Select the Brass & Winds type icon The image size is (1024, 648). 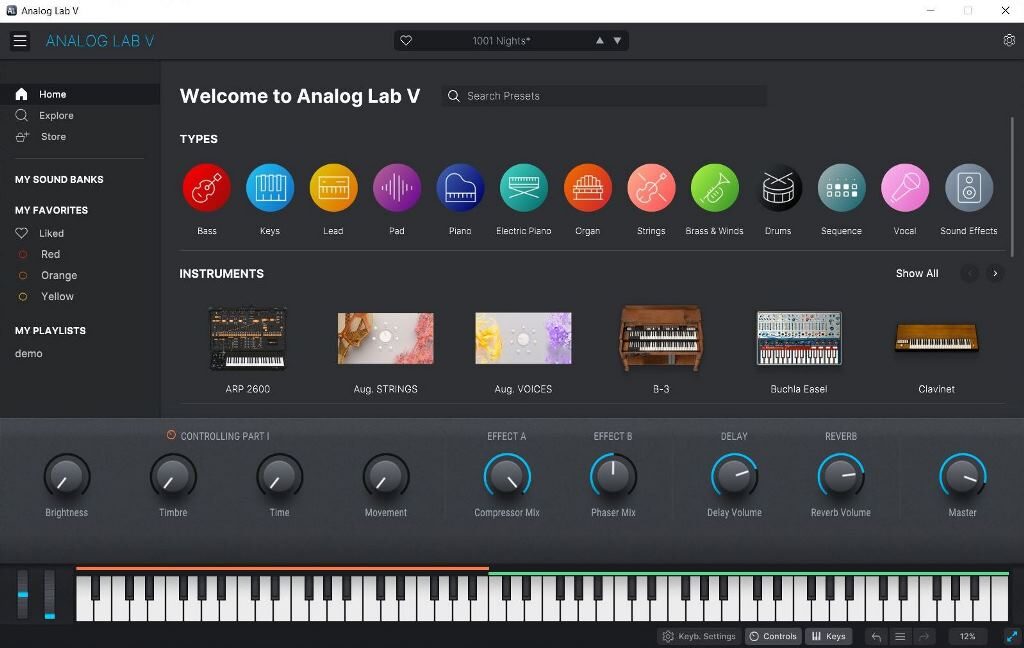[x=714, y=188]
